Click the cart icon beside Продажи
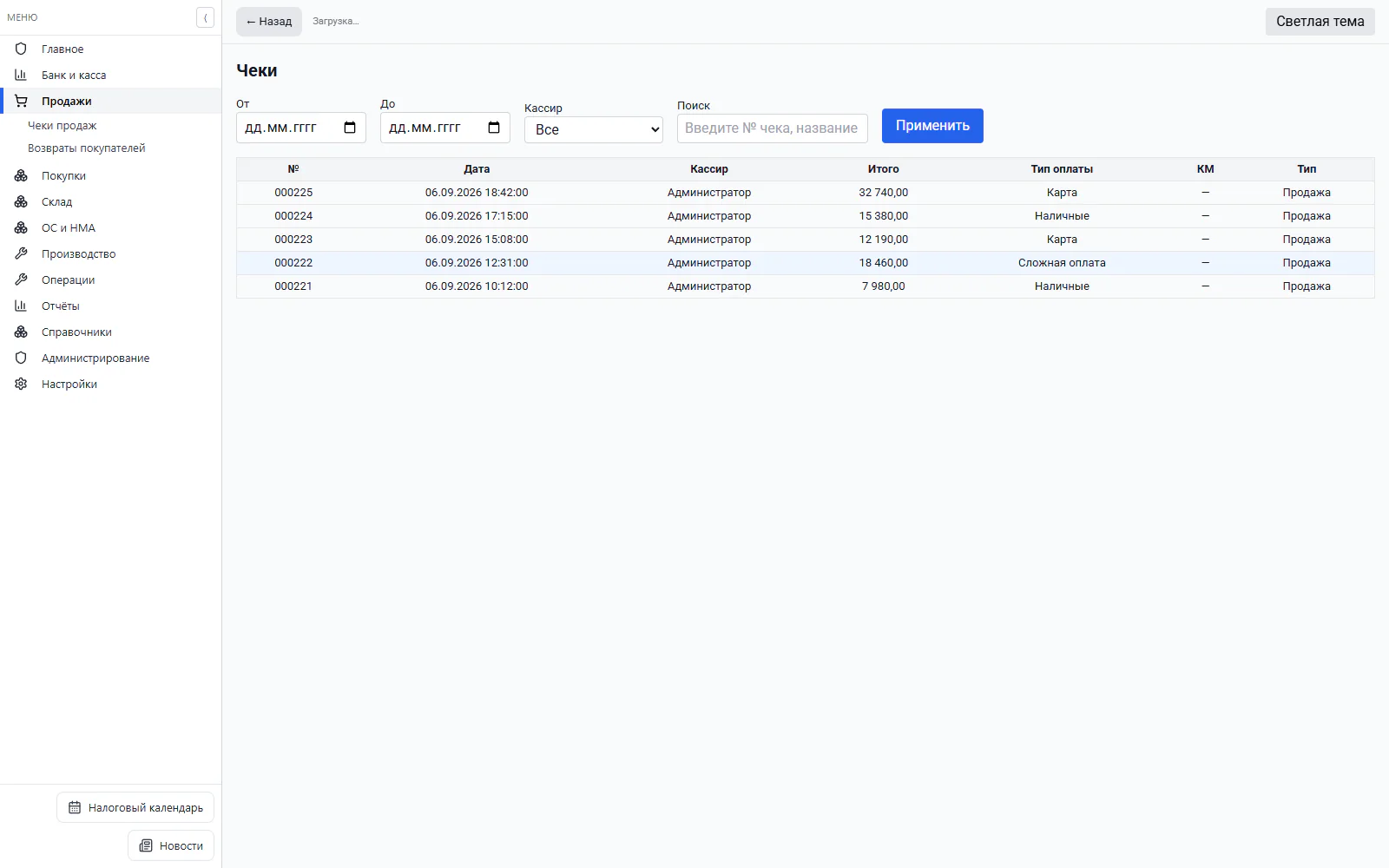 point(21,101)
